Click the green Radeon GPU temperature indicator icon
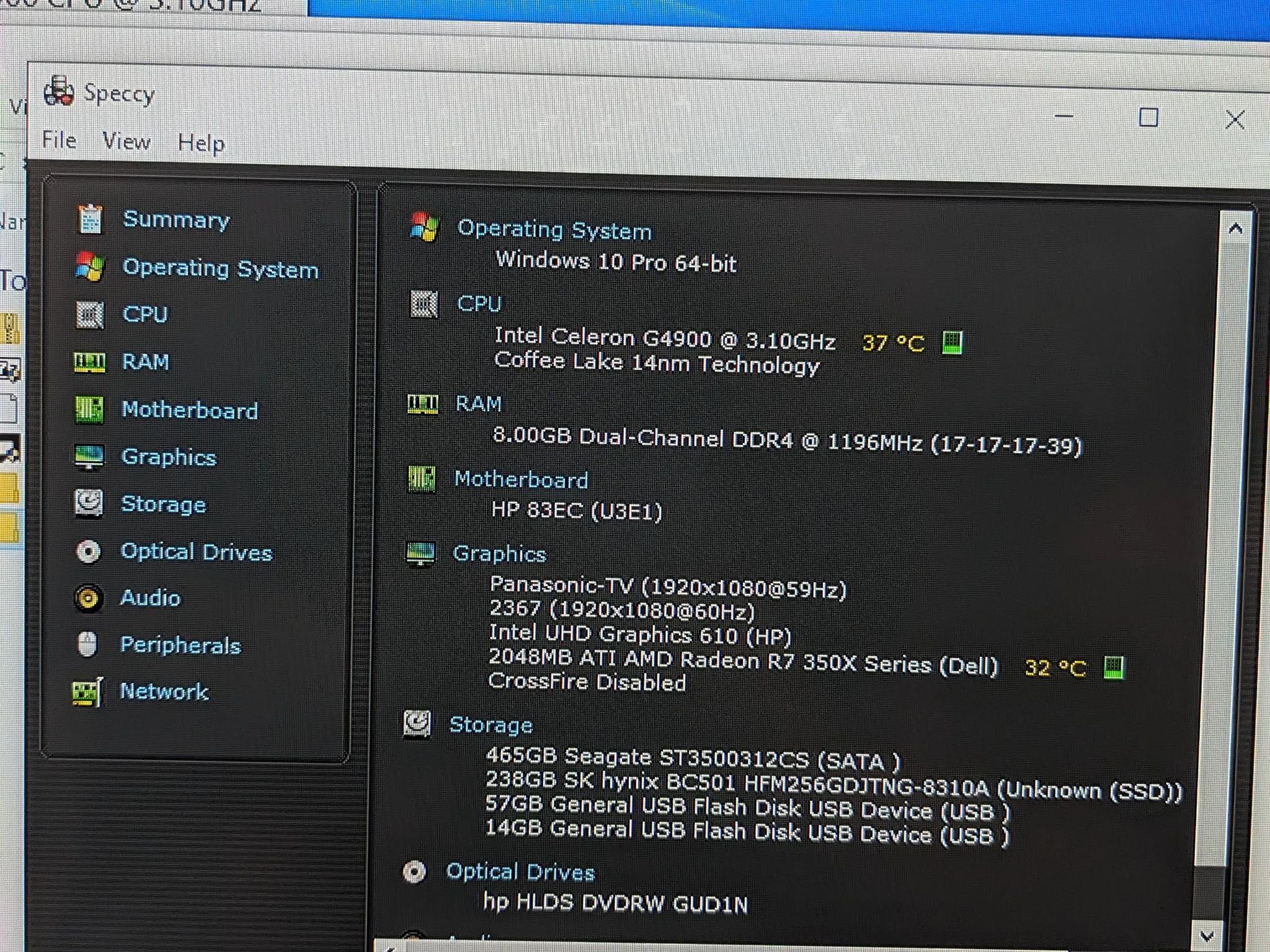This screenshot has width=1270, height=952. tap(1114, 668)
